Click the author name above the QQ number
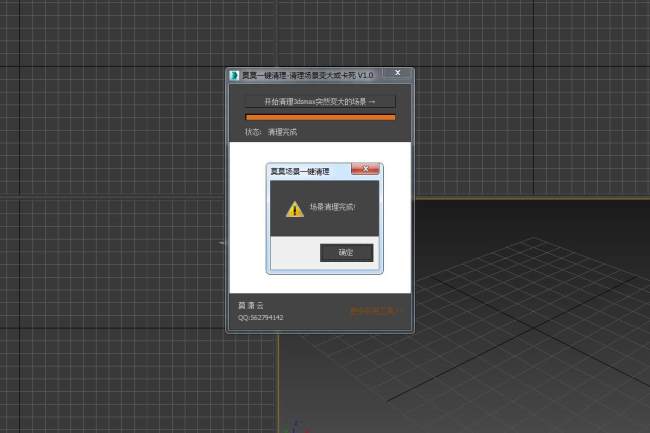This screenshot has width=650, height=433. click(x=251, y=304)
